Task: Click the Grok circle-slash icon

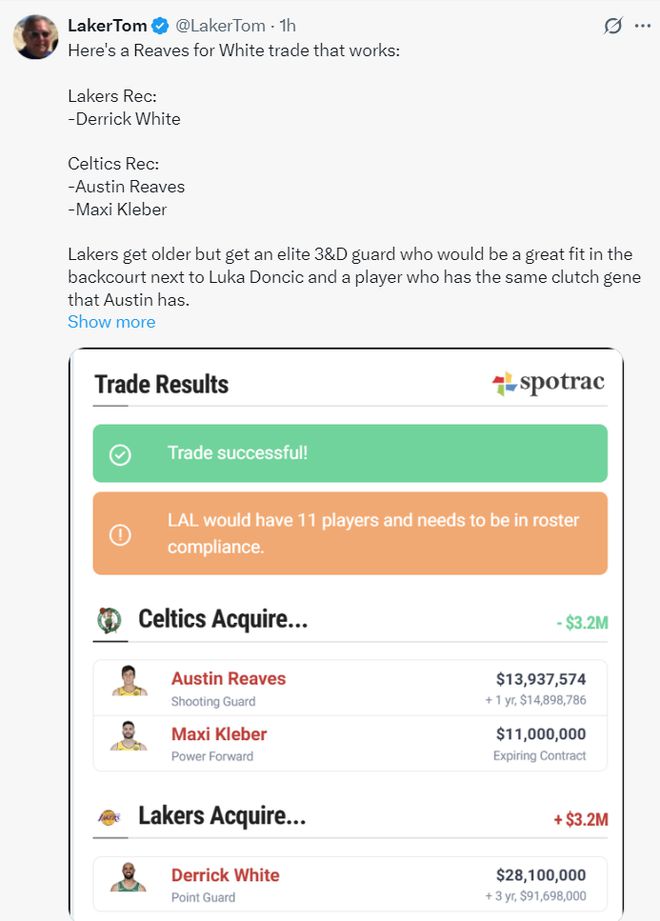Action: pyautogui.click(x=613, y=26)
